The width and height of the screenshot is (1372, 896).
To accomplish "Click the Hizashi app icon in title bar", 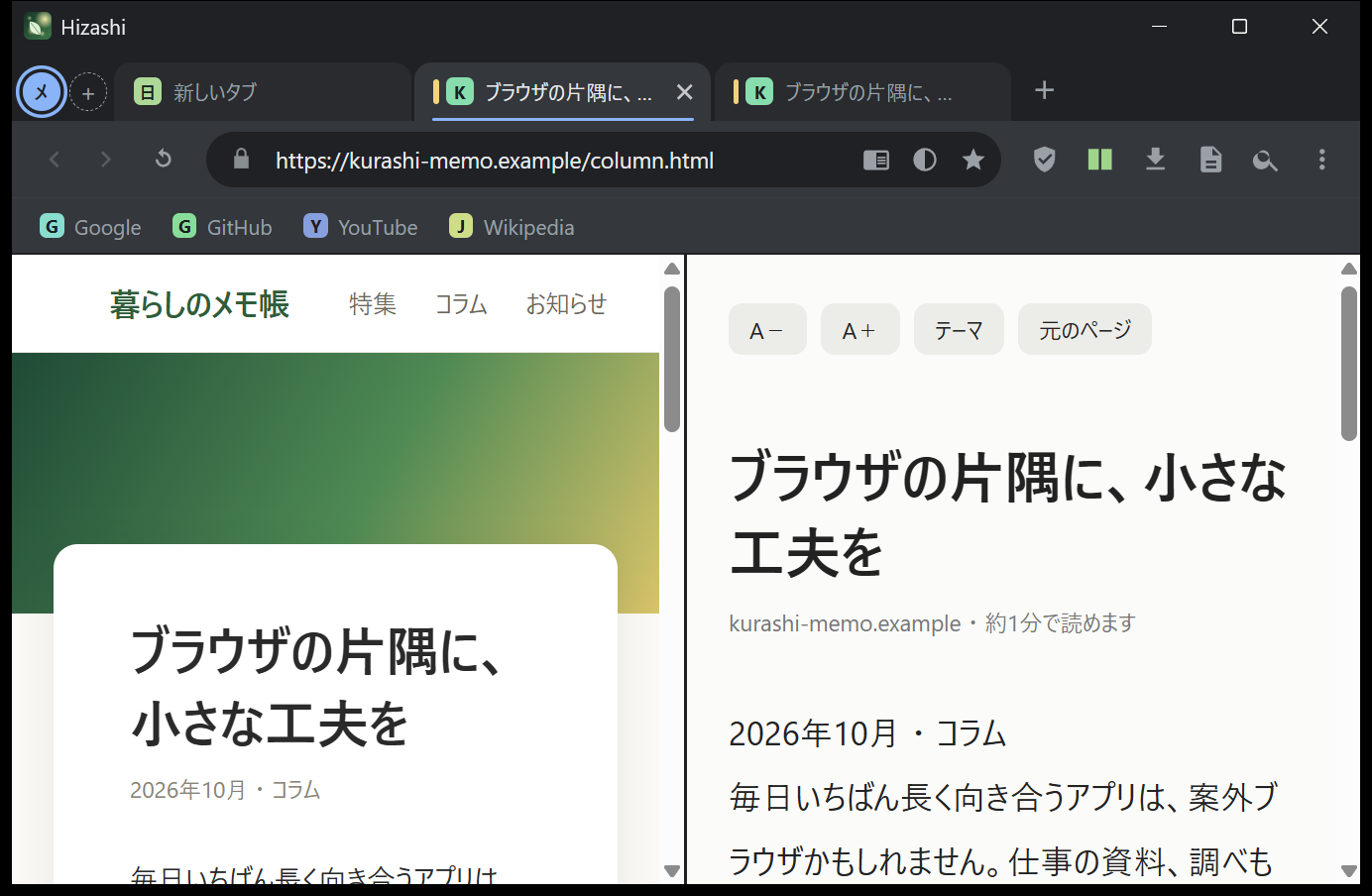I will click(x=38, y=27).
